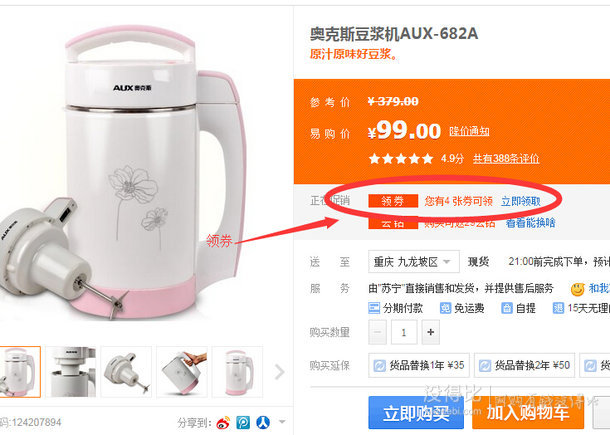610x435 pixels.
Task: Select 货品替换1年 ¥35 warranty option
Action: point(419,365)
